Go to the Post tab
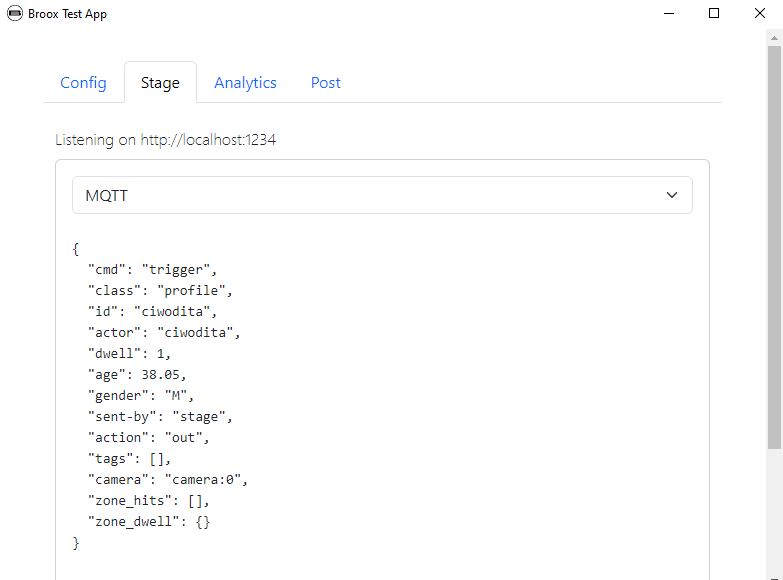This screenshot has height=580, width=783. click(x=326, y=82)
